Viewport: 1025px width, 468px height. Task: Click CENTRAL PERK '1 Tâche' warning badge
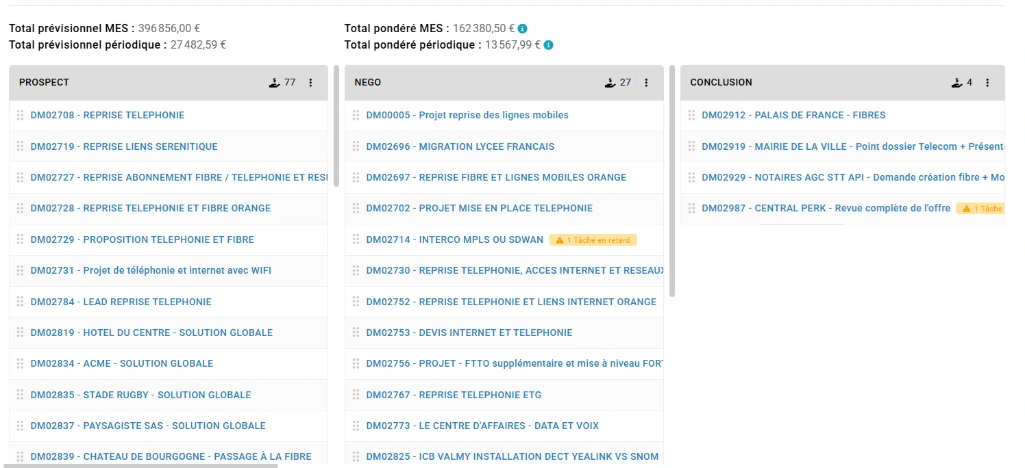click(x=981, y=209)
